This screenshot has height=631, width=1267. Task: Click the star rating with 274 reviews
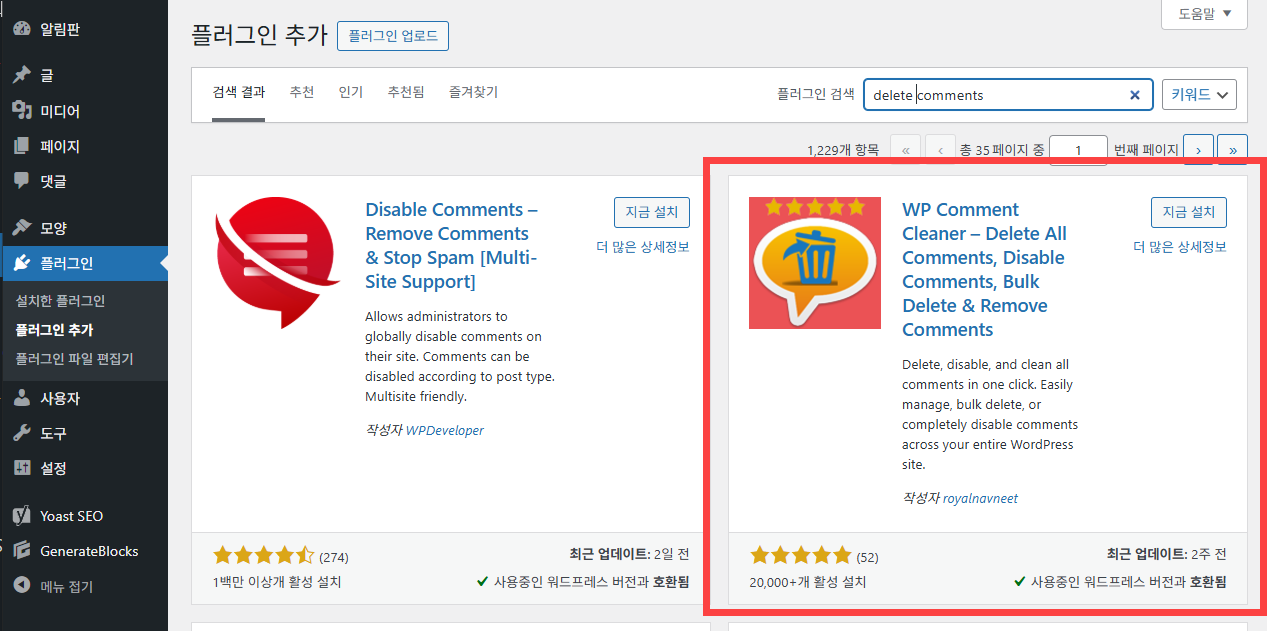[264, 556]
